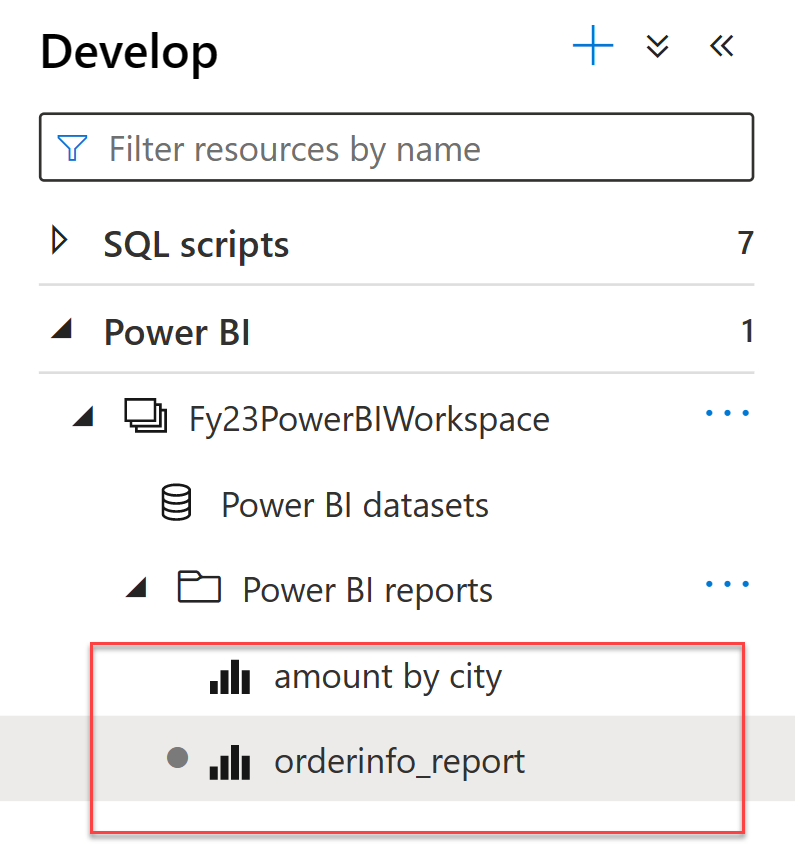Select the SQL scripts heading
The width and height of the screenshot is (795, 868).
(x=197, y=244)
